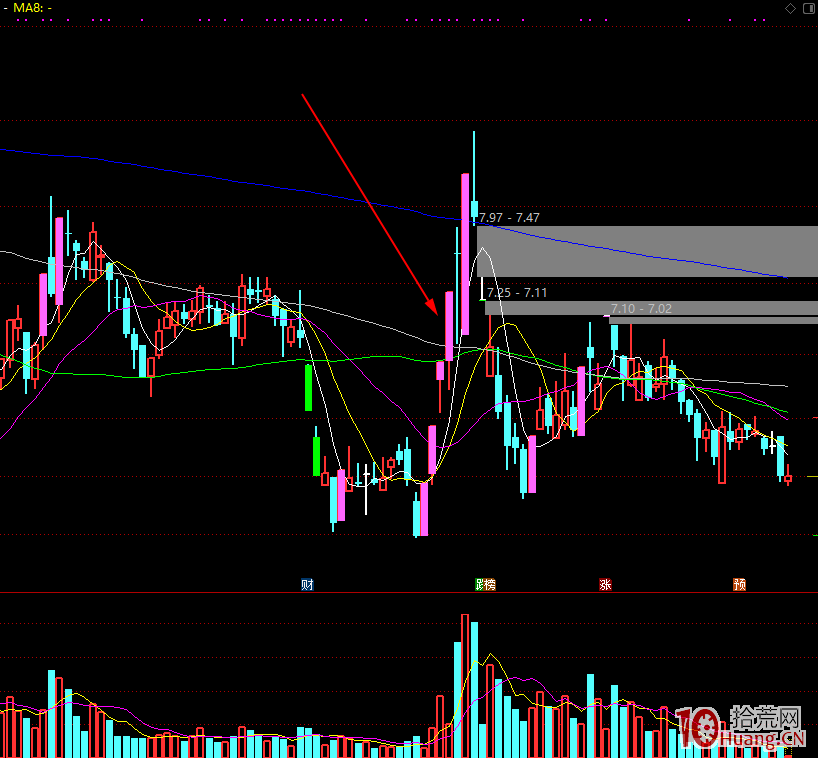Image resolution: width=818 pixels, height=758 pixels.
Task: Select the 7.25 - 7.11 gap label
Action: pos(517,293)
